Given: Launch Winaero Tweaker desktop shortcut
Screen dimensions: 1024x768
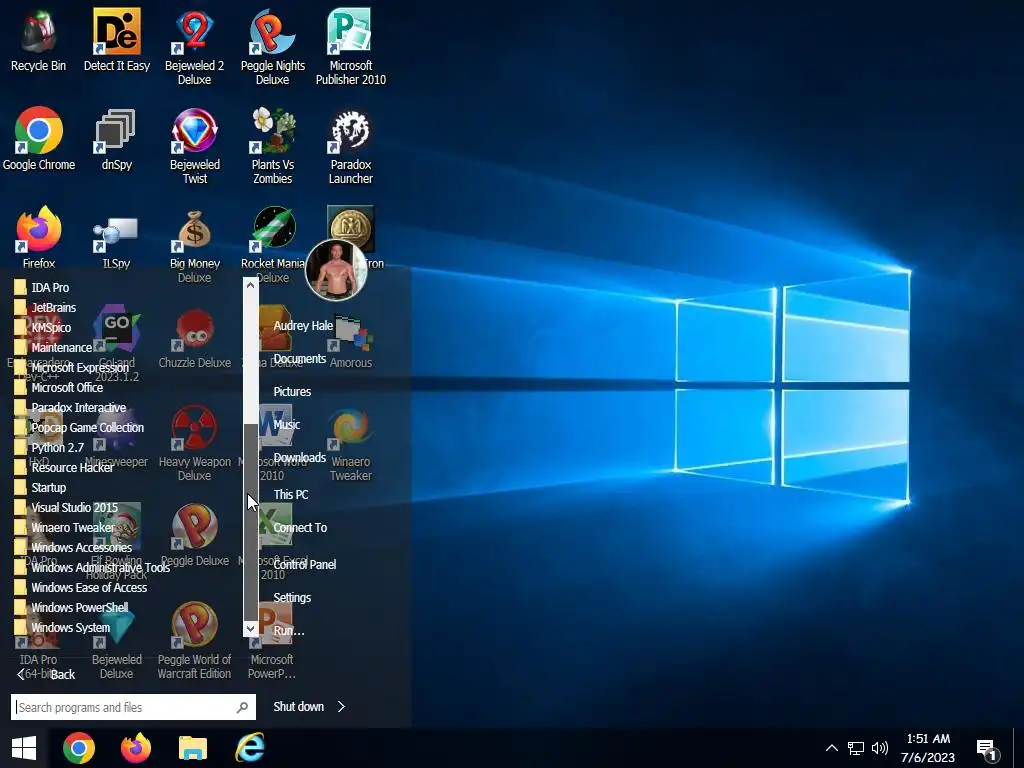Looking at the screenshot, I should coord(351,443).
